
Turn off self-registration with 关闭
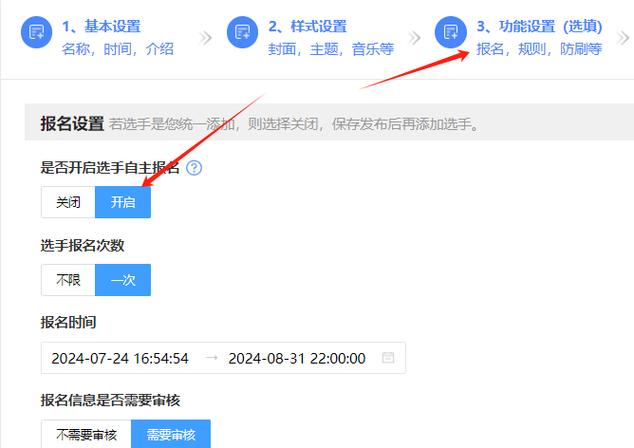(68, 202)
